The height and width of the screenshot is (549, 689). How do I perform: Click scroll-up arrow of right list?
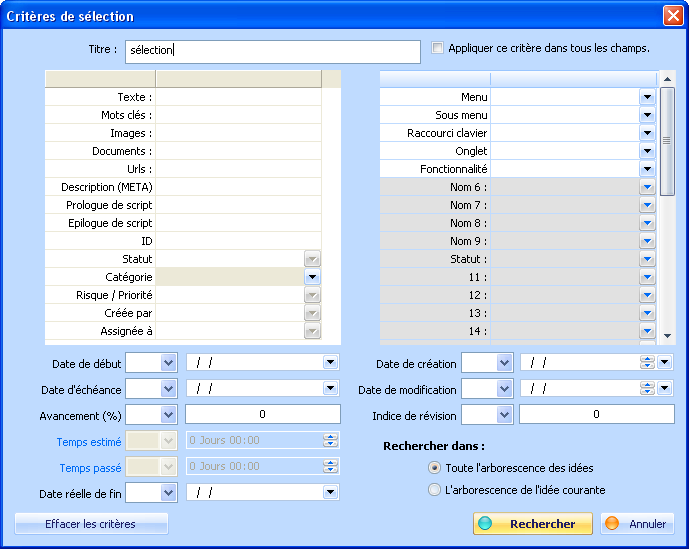click(667, 79)
